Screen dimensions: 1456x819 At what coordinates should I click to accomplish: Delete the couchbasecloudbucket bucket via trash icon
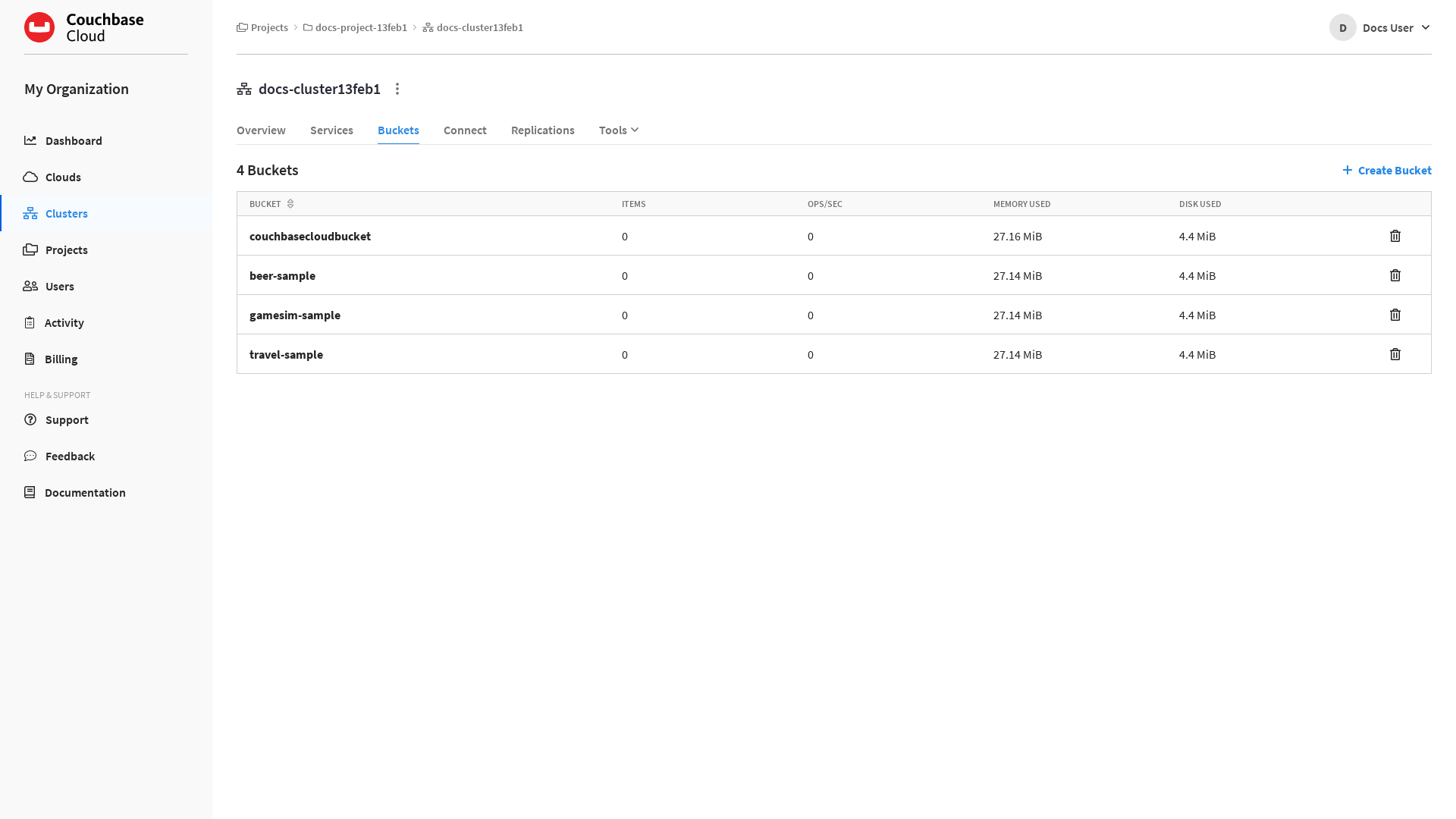tap(1395, 236)
